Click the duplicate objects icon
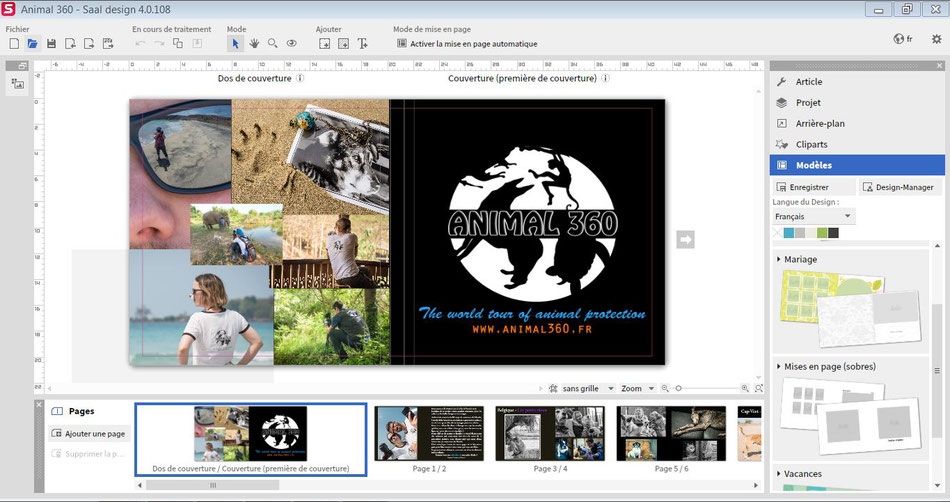950x502 pixels. (178, 44)
